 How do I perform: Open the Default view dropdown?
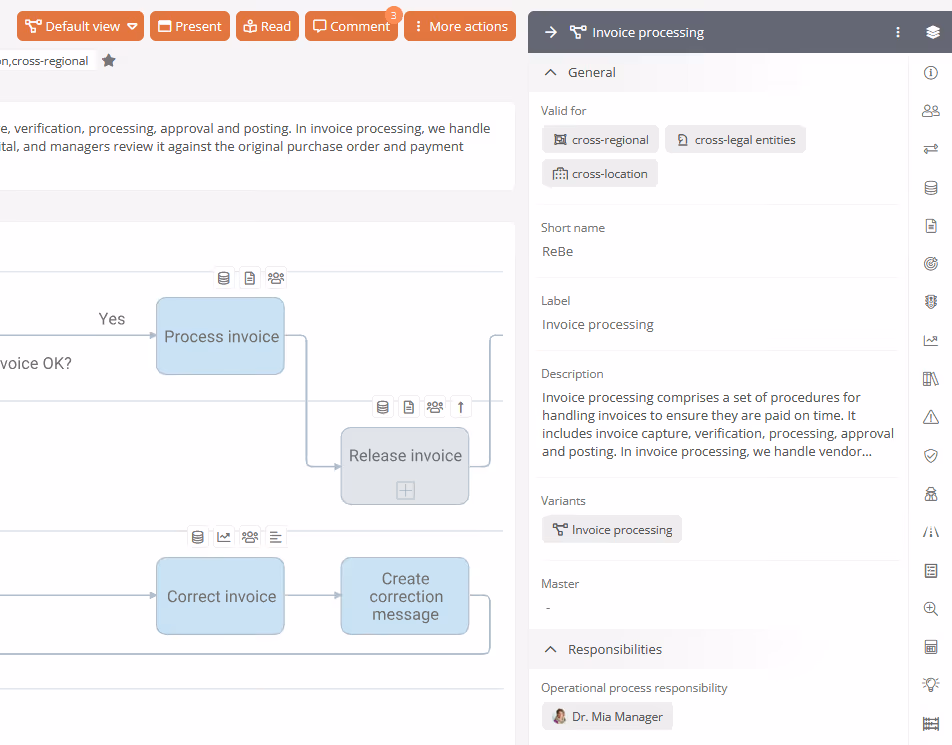[x=80, y=26]
